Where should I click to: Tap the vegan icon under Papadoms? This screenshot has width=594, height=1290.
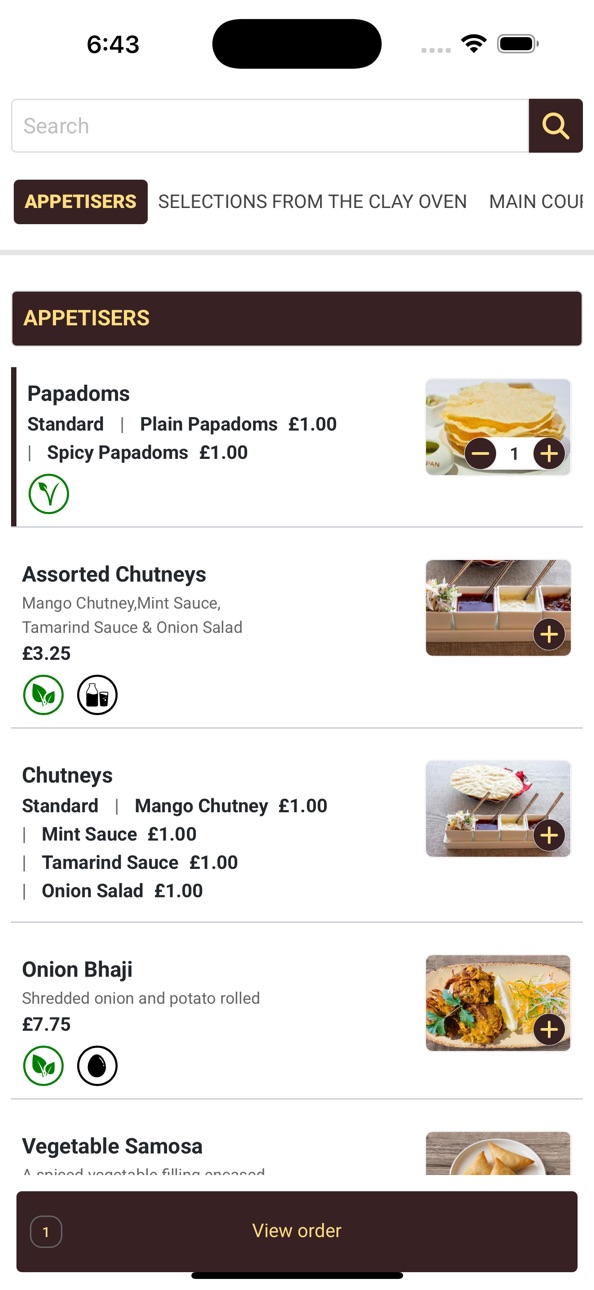[x=48, y=494]
